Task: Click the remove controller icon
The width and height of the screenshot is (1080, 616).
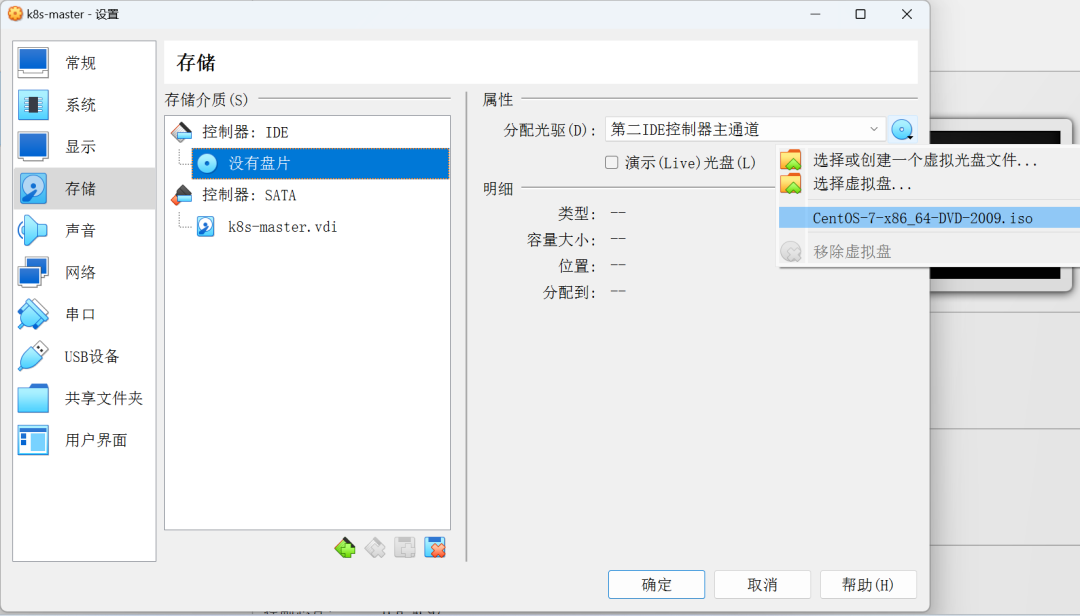Action: tap(375, 548)
